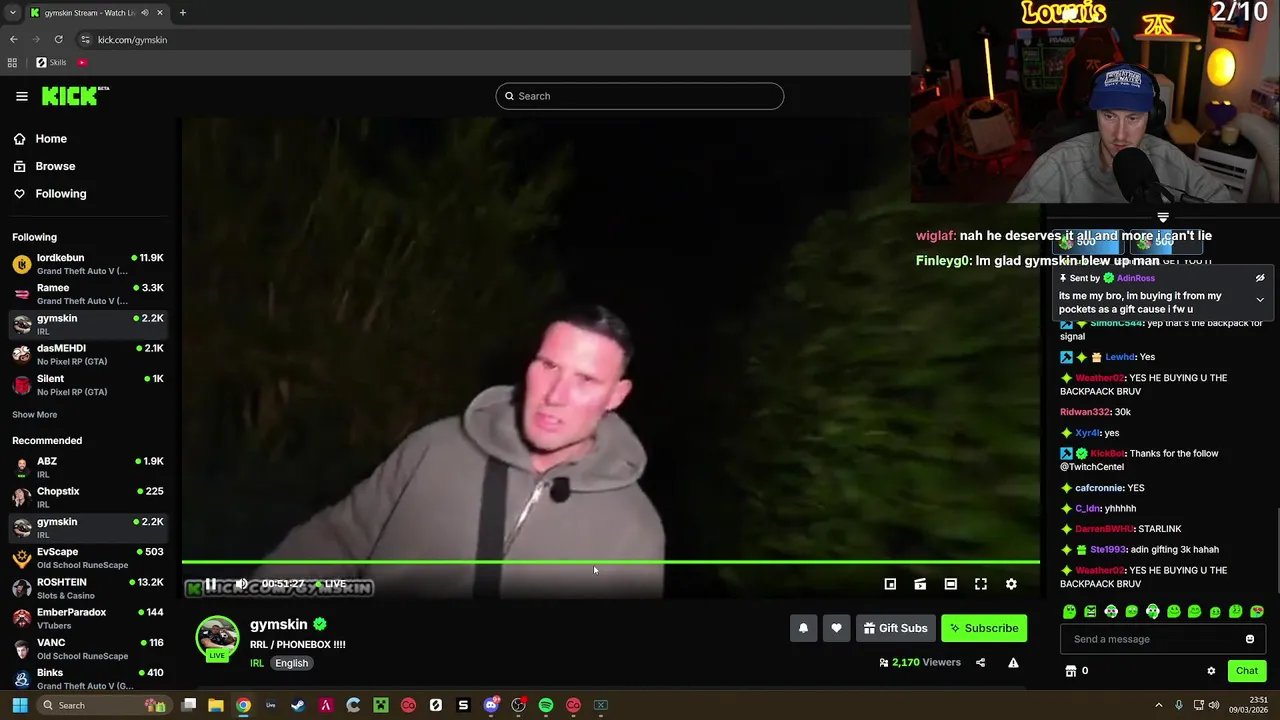Expand Following list with Show more
The width and height of the screenshot is (1280, 720).
(x=35, y=415)
